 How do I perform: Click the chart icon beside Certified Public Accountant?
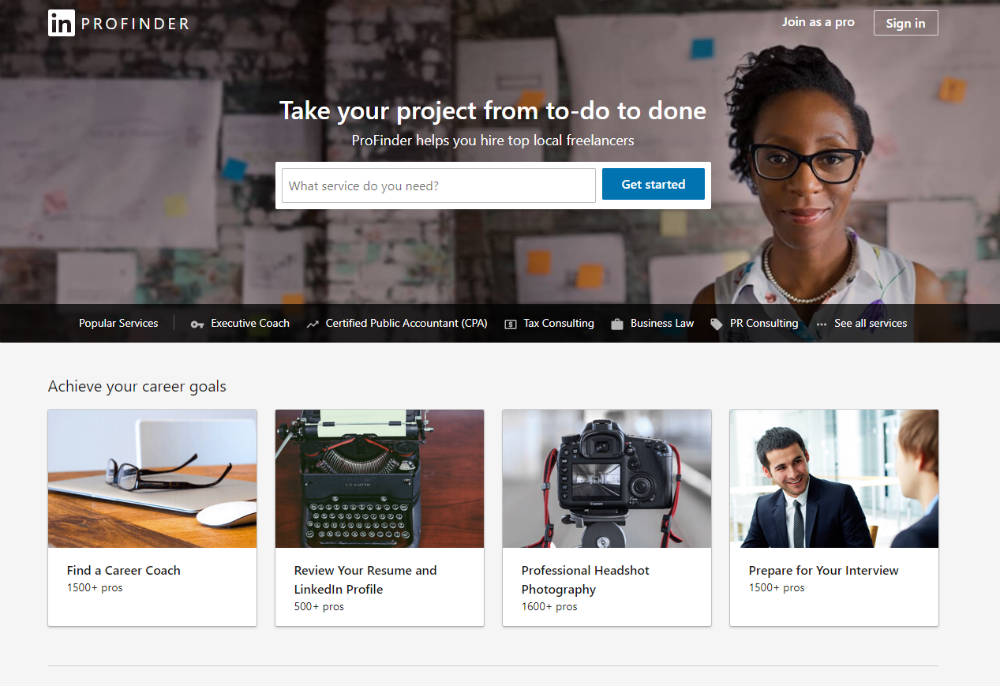(313, 324)
